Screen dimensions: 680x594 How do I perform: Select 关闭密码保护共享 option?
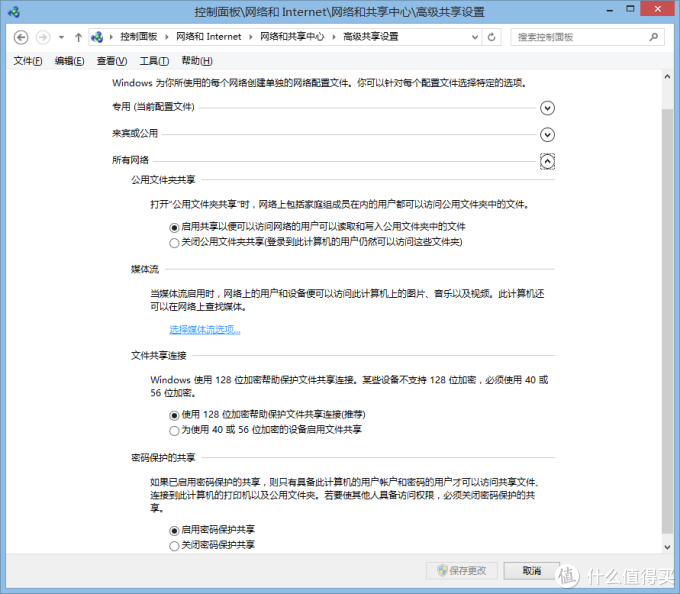pyautogui.click(x=174, y=546)
